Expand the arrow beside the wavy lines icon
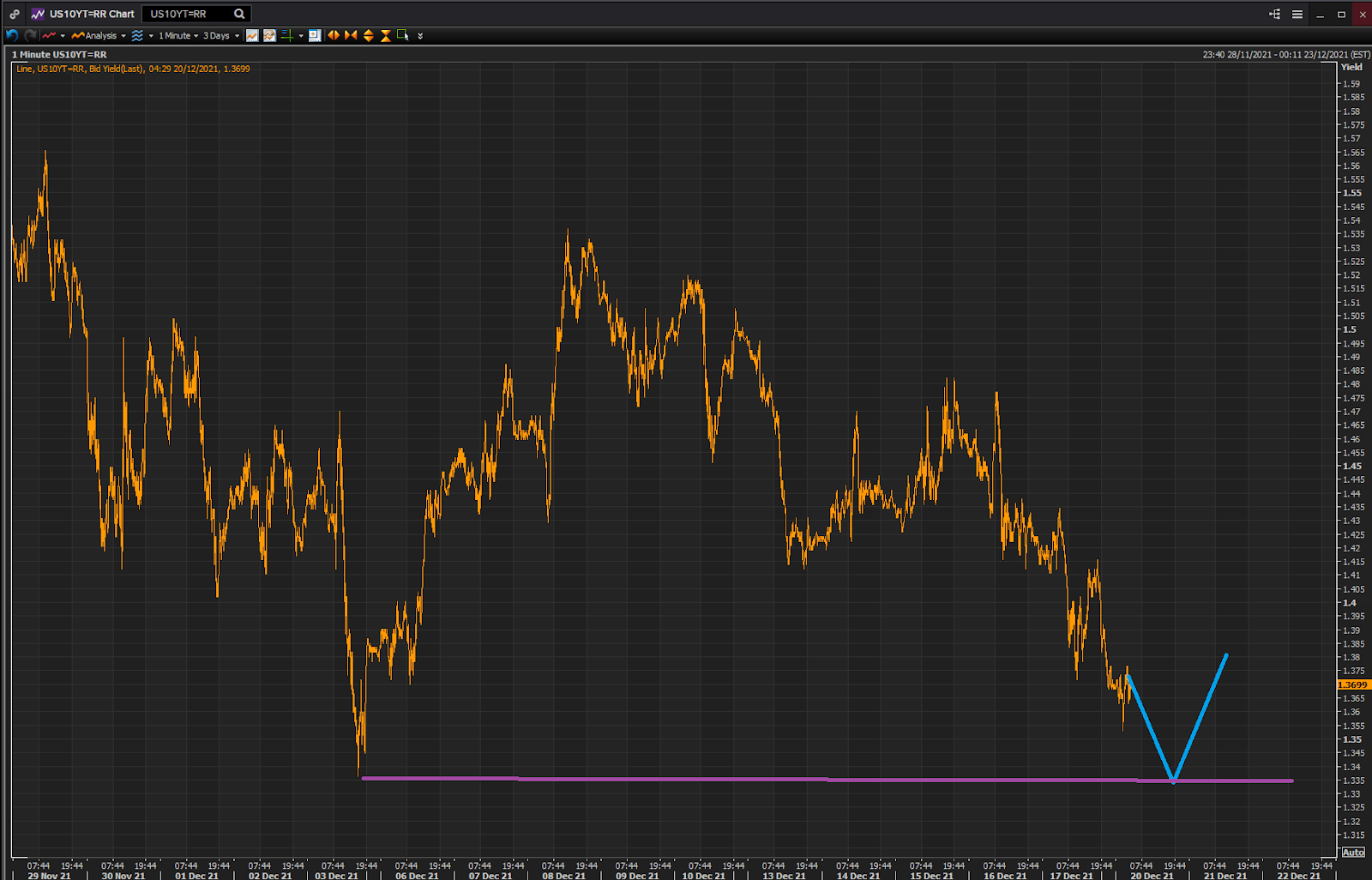This screenshot has height=880, width=1372. click(x=151, y=36)
